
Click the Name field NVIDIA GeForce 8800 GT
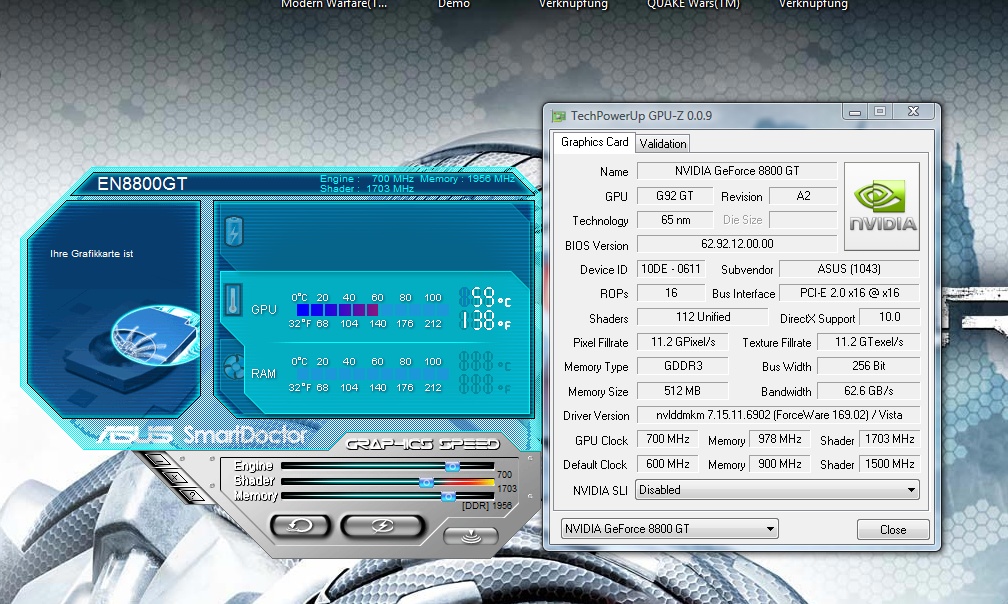pos(737,171)
